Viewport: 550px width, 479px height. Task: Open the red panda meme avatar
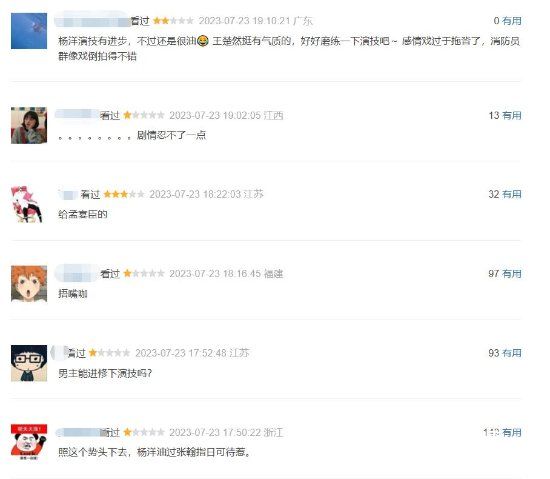[29, 442]
